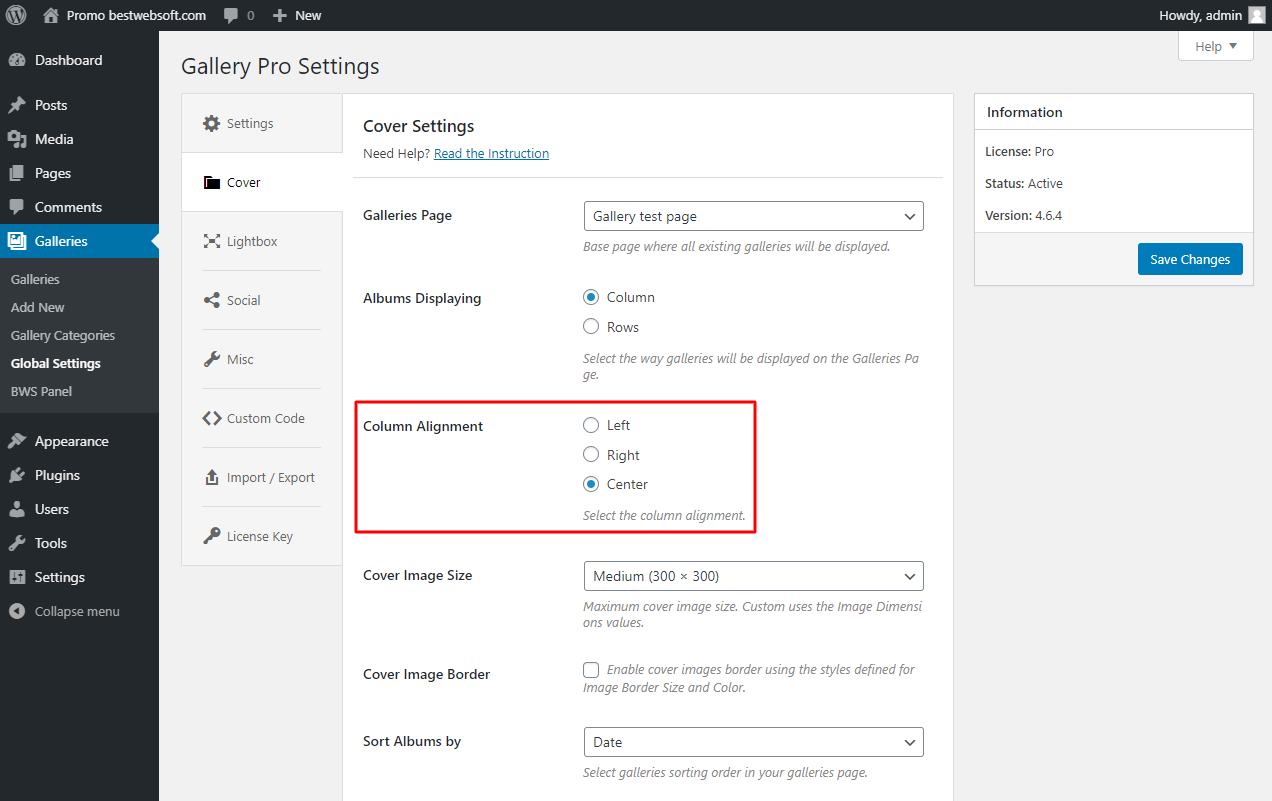Viewport: 1272px width, 801px height.
Task: Click the Gallery Pro Settings page title
Action: 280,67
